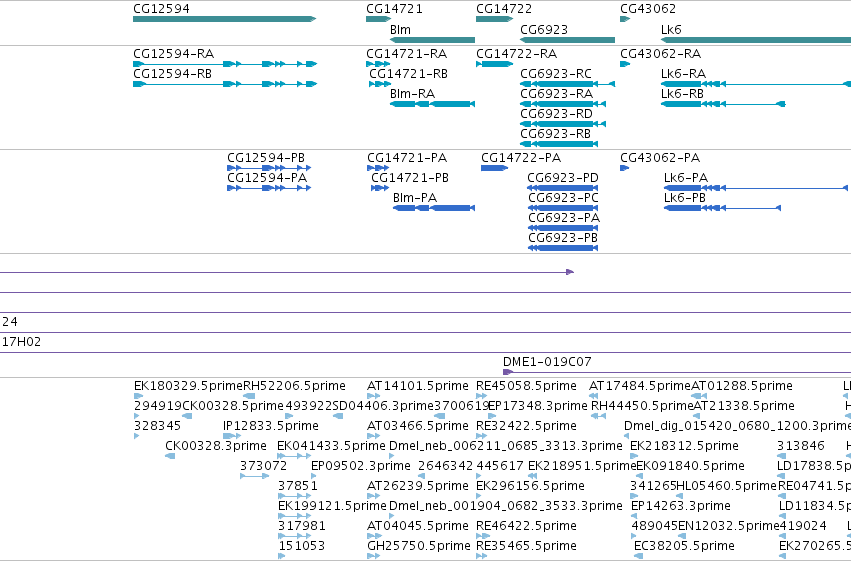Select transcript CG6923-RA
The image size is (851, 561).
click(563, 104)
